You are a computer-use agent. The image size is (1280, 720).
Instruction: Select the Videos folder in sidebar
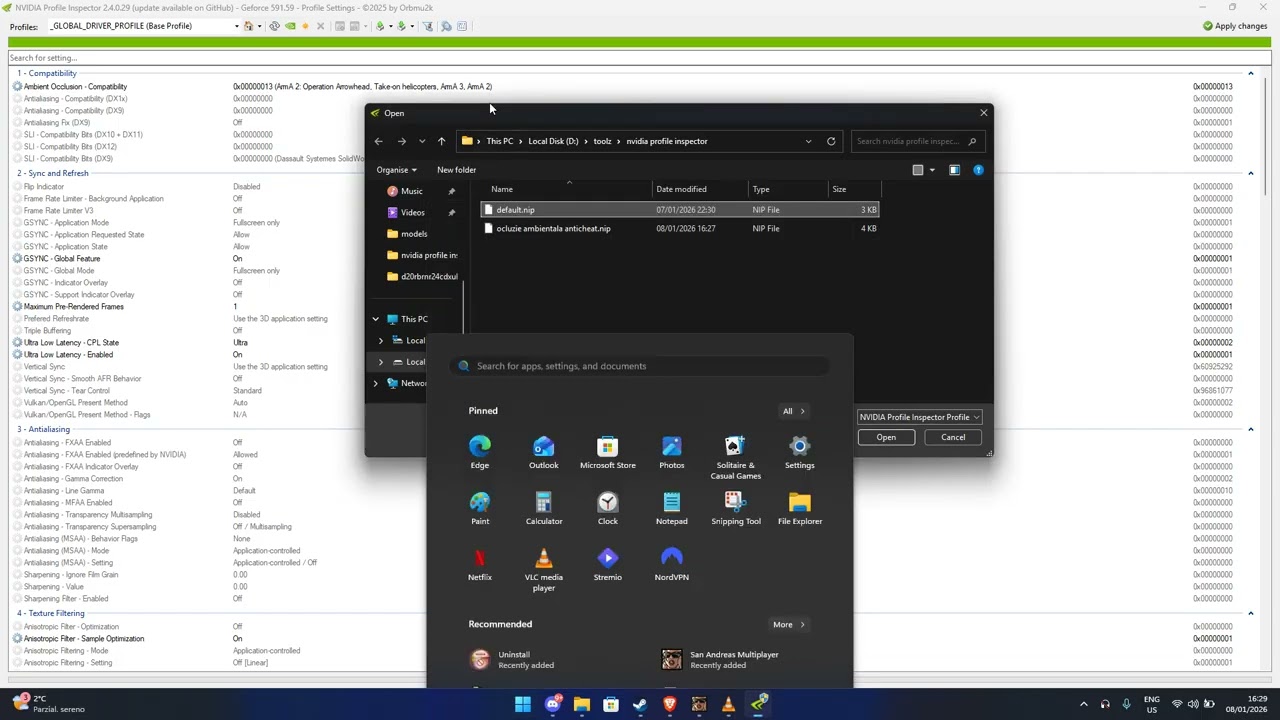point(412,212)
